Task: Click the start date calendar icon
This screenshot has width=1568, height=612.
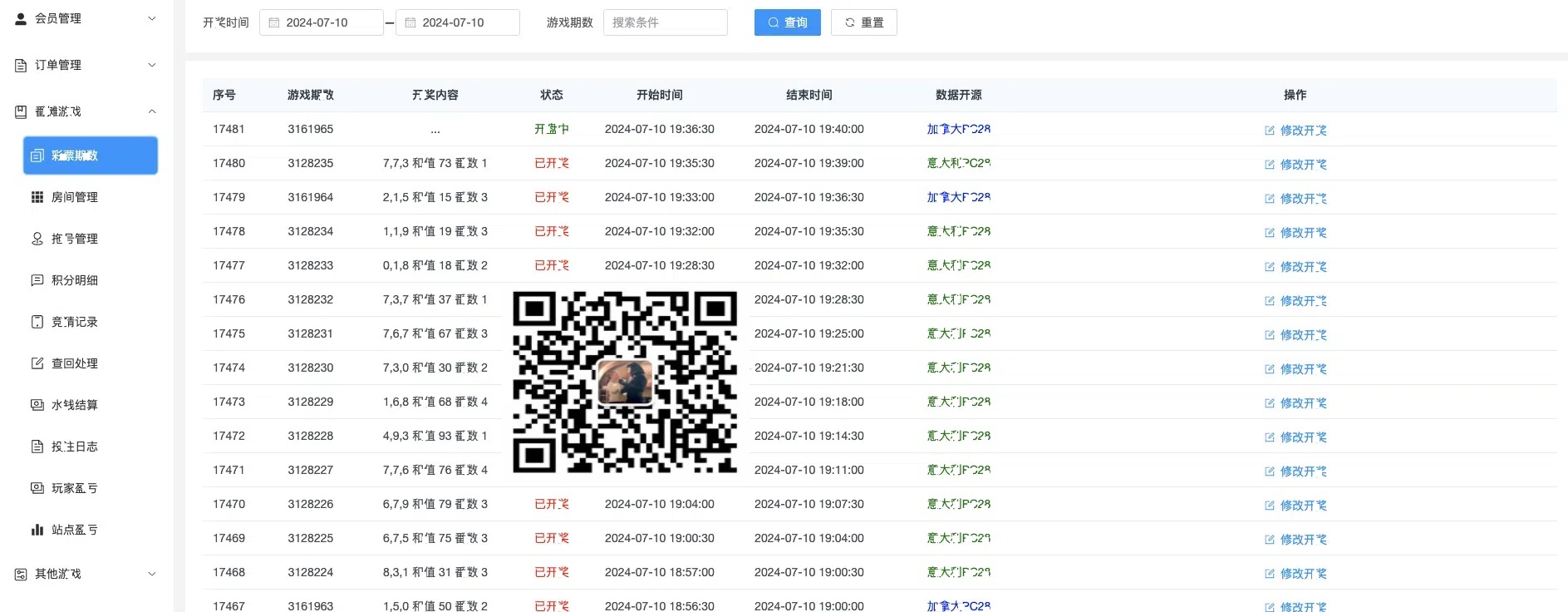Action: coord(274,22)
